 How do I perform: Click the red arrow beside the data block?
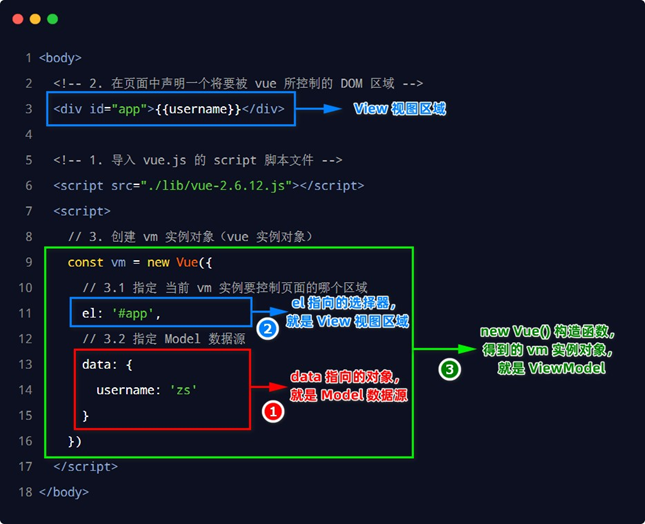[268, 384]
